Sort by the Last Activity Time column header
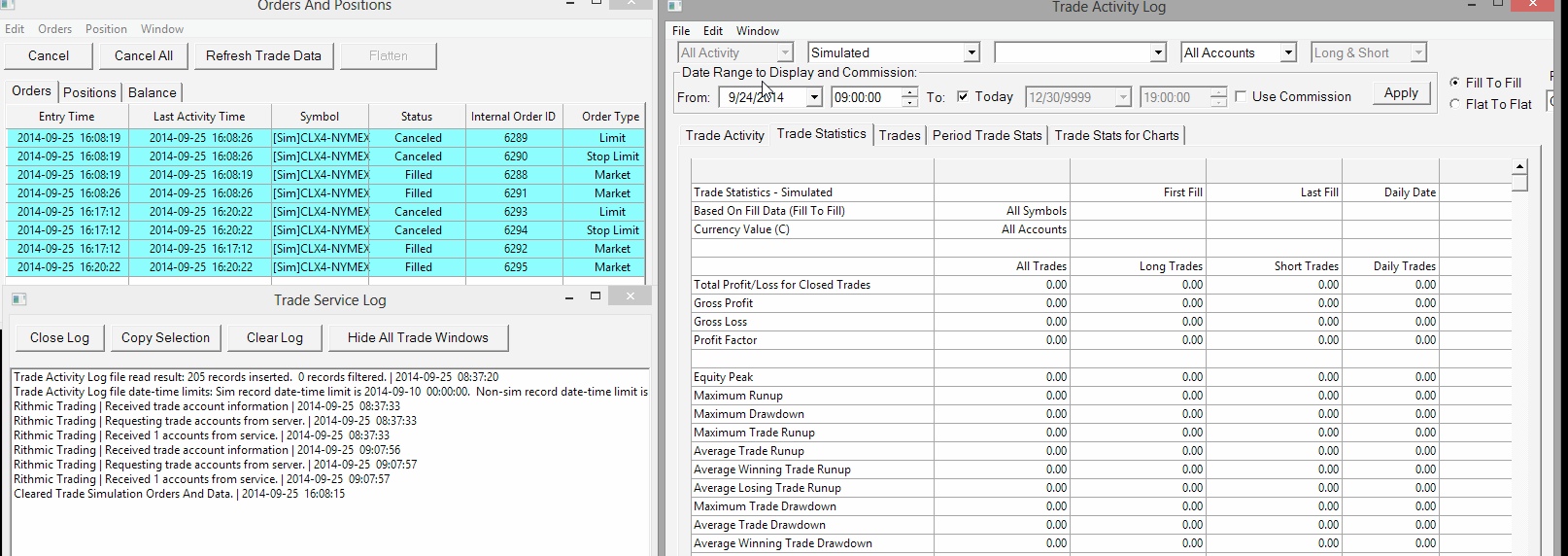The width and height of the screenshot is (1568, 556). (x=199, y=117)
